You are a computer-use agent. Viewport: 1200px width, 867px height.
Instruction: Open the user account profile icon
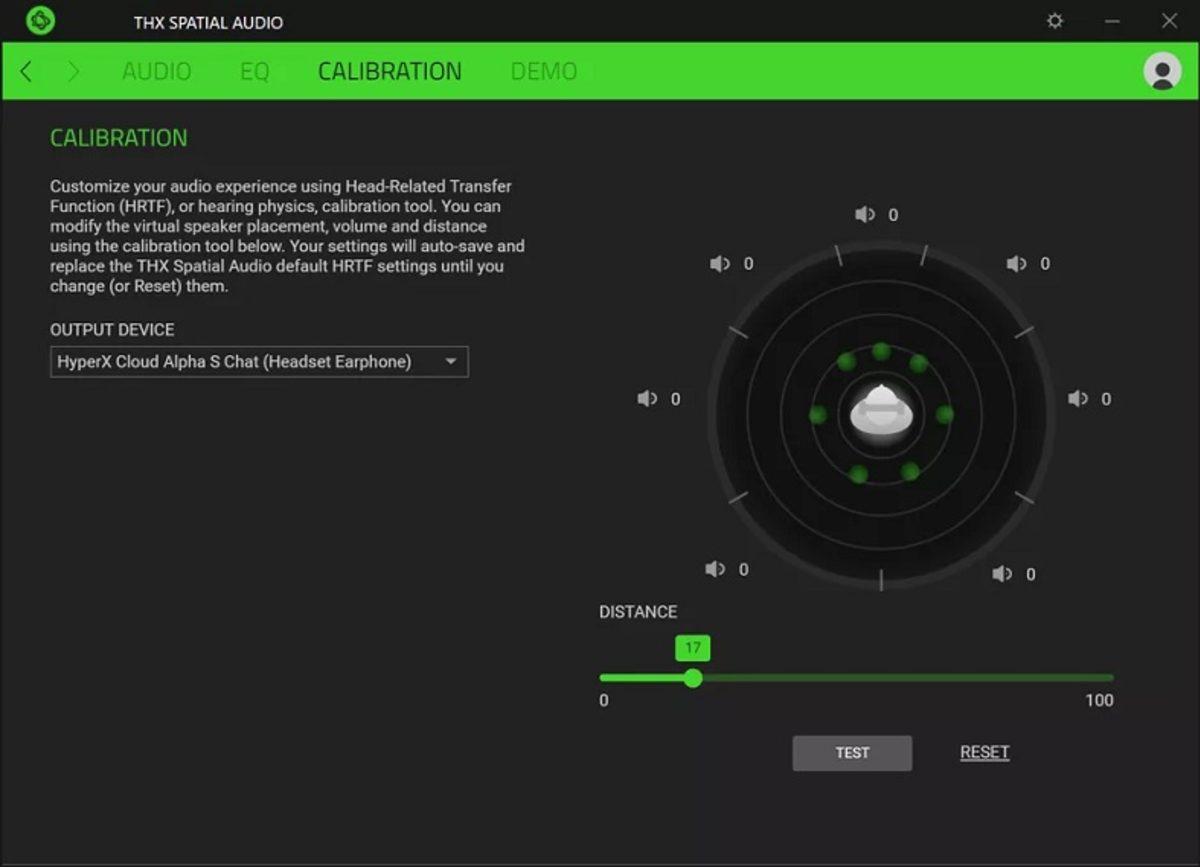tap(1163, 71)
